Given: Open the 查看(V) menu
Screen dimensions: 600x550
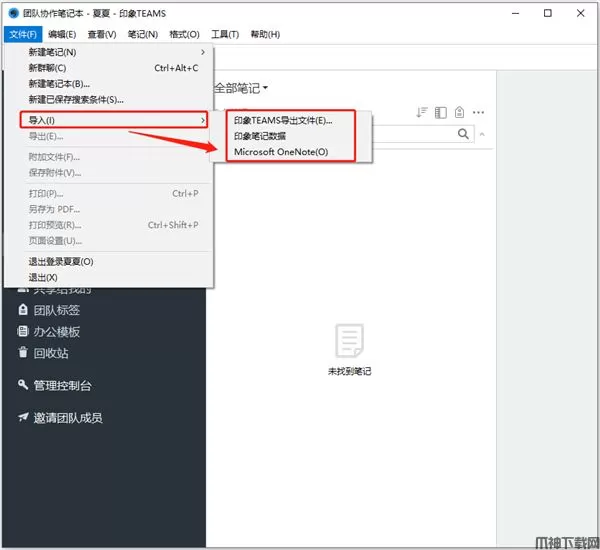Looking at the screenshot, I should click(102, 34).
